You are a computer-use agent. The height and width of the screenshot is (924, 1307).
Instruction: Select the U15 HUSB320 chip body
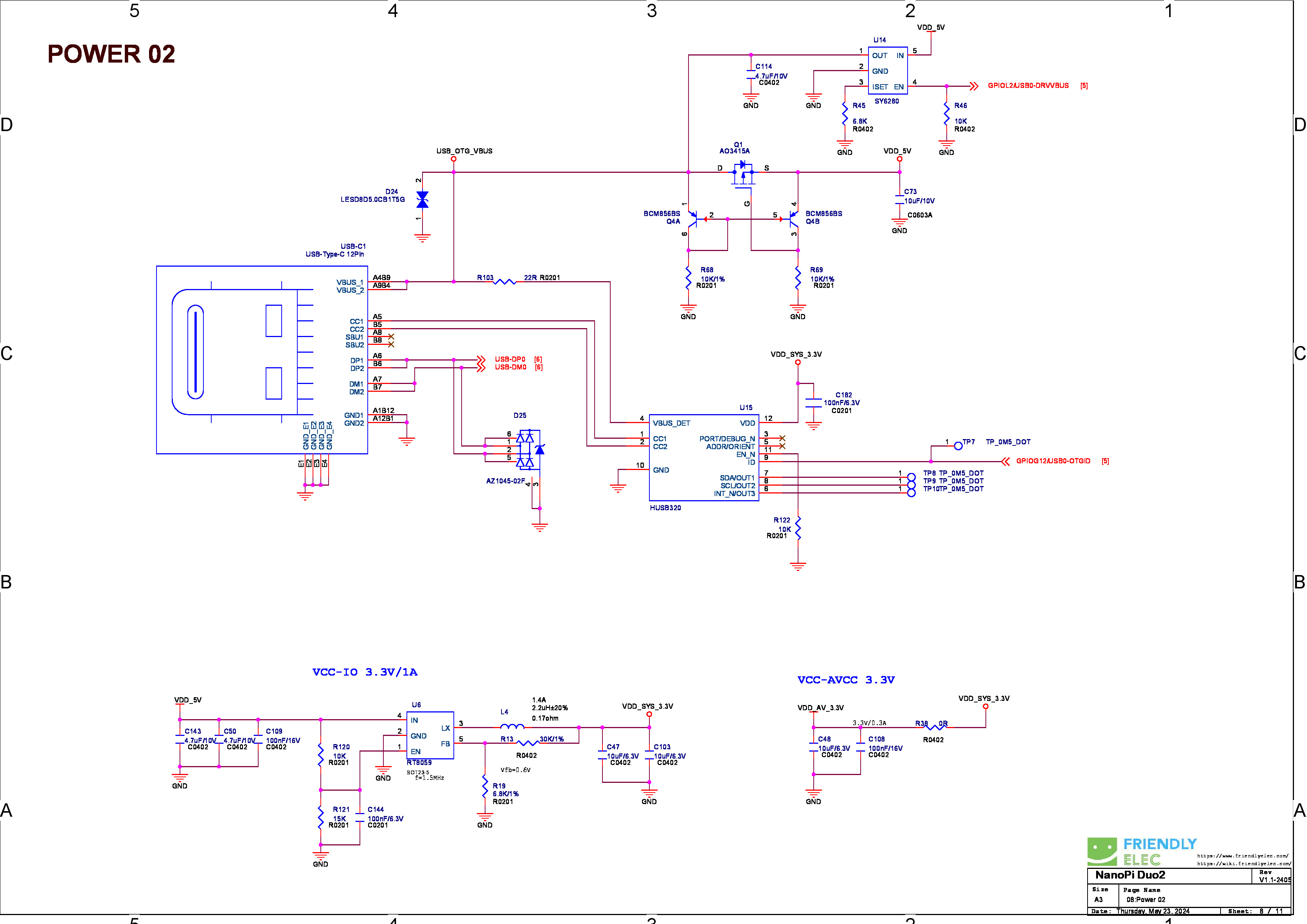click(x=703, y=457)
